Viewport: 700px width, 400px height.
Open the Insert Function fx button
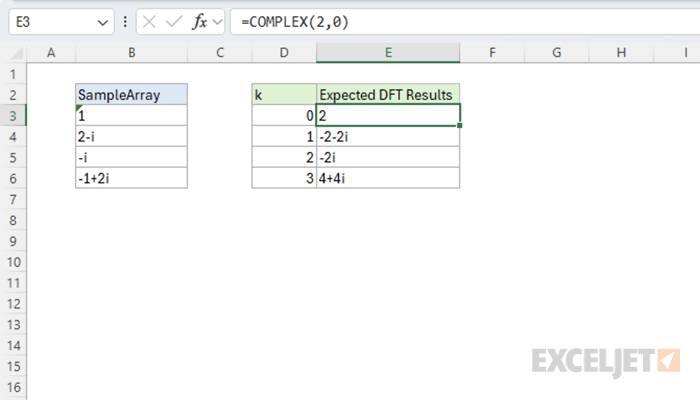pos(200,21)
